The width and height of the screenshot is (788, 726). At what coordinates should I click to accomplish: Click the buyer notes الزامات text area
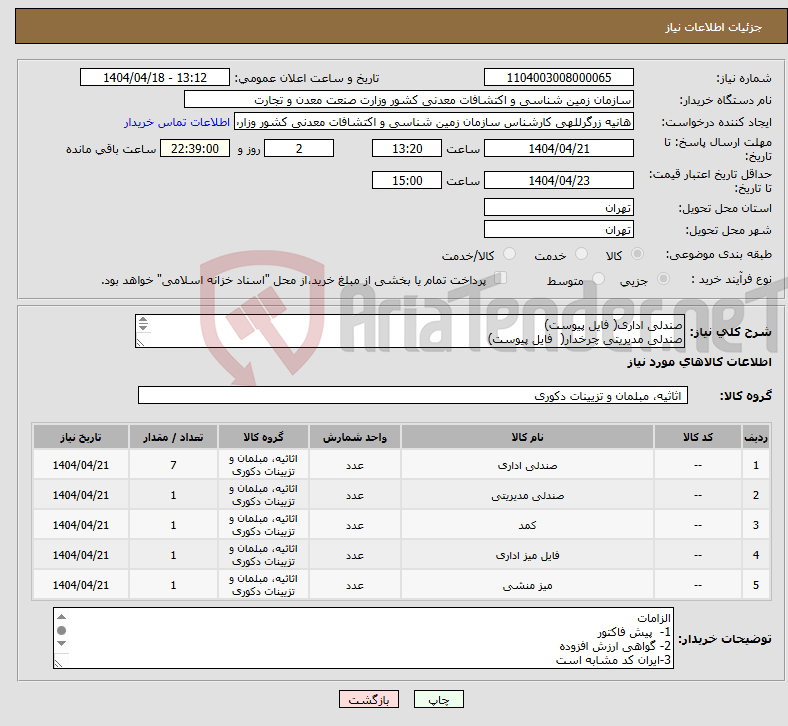coord(363,638)
